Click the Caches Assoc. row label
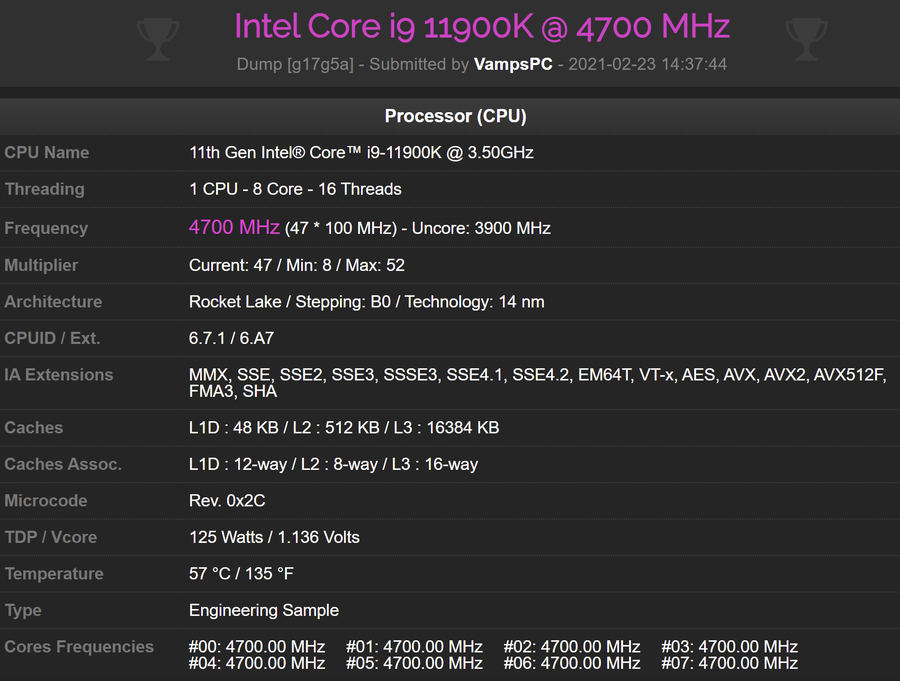Image resolution: width=900 pixels, height=681 pixels. click(63, 464)
